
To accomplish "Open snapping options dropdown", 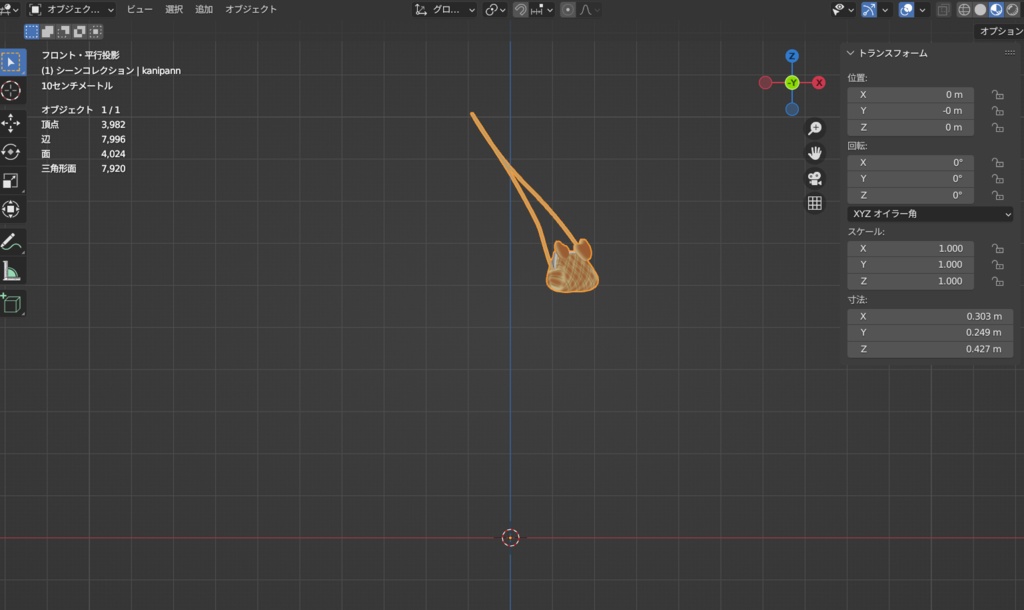I will click(541, 10).
